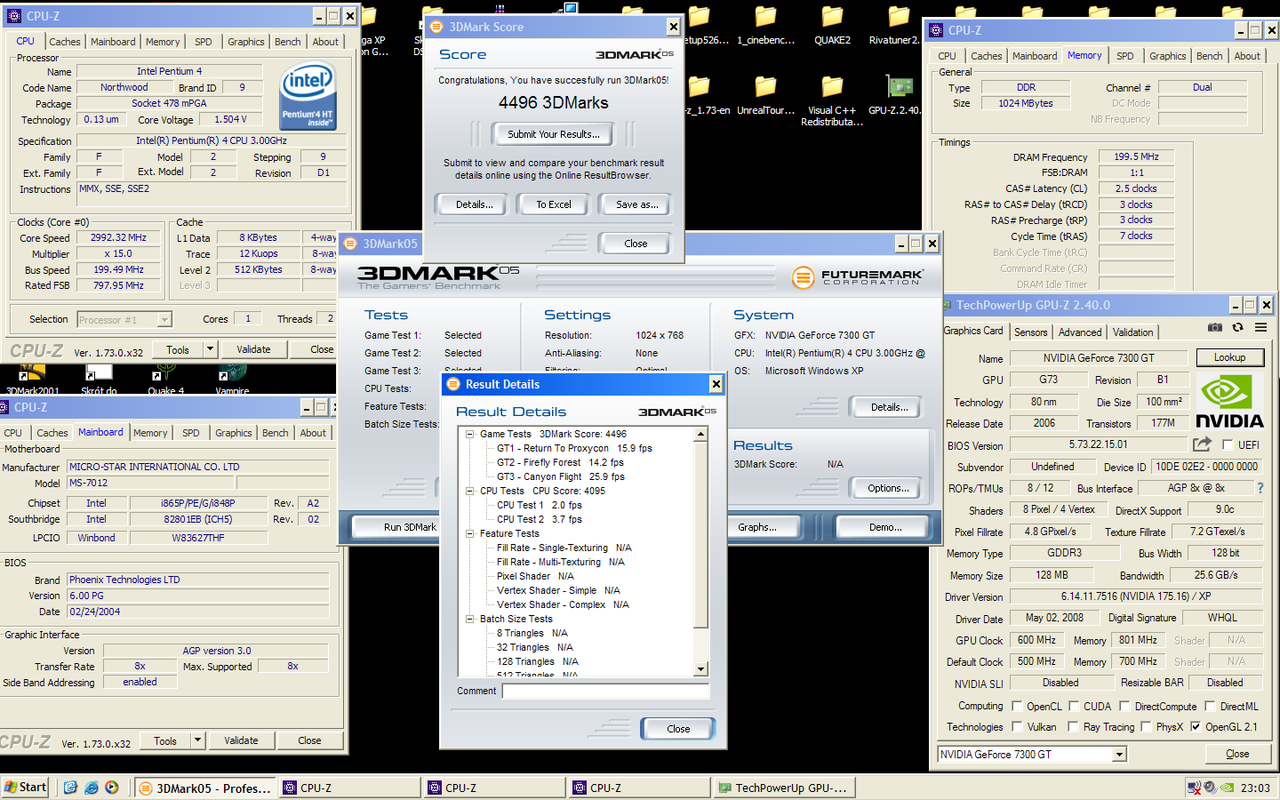
Task: Click the Save as button
Action: click(x=637, y=204)
